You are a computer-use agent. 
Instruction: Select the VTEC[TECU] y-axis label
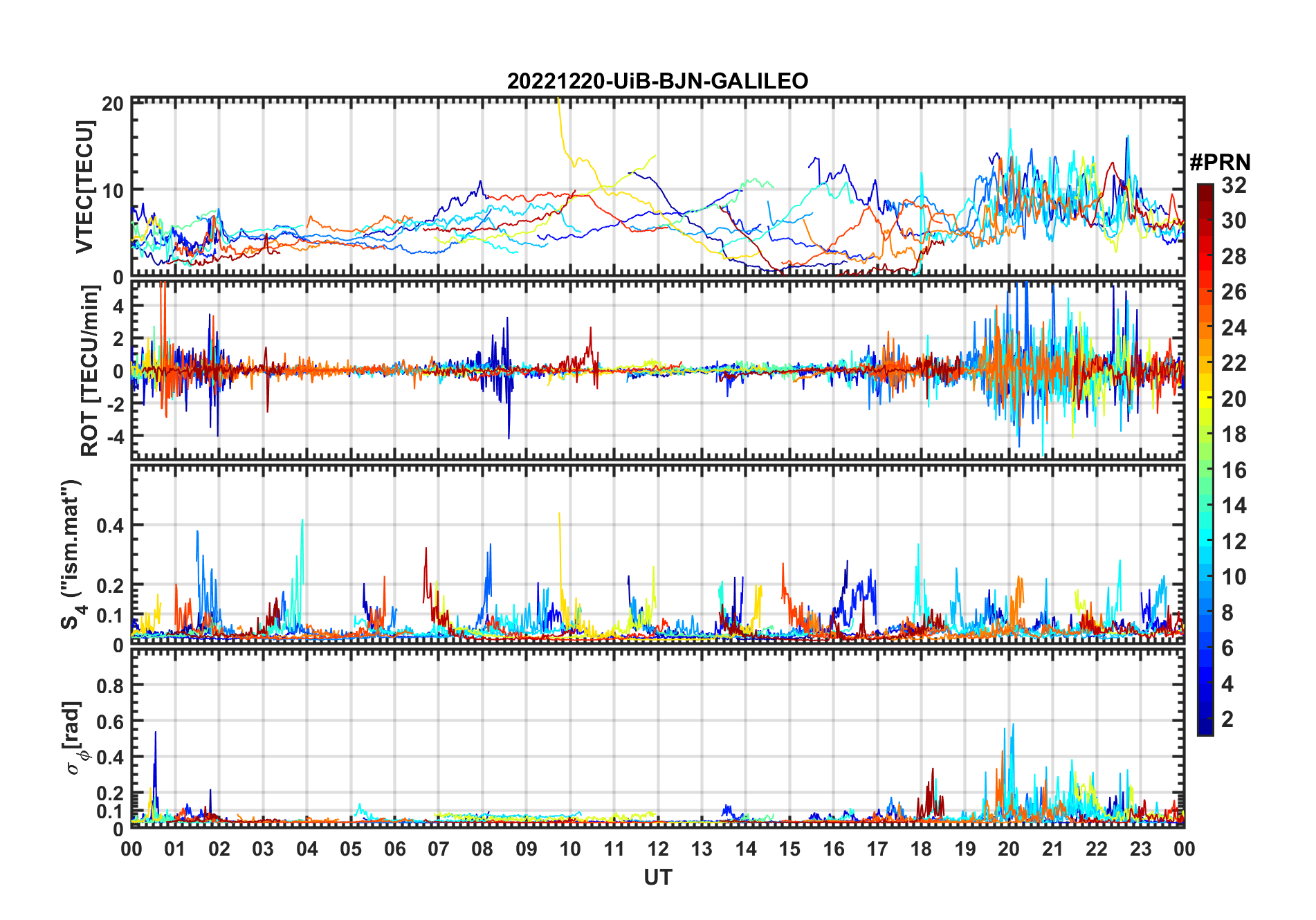tap(84, 187)
